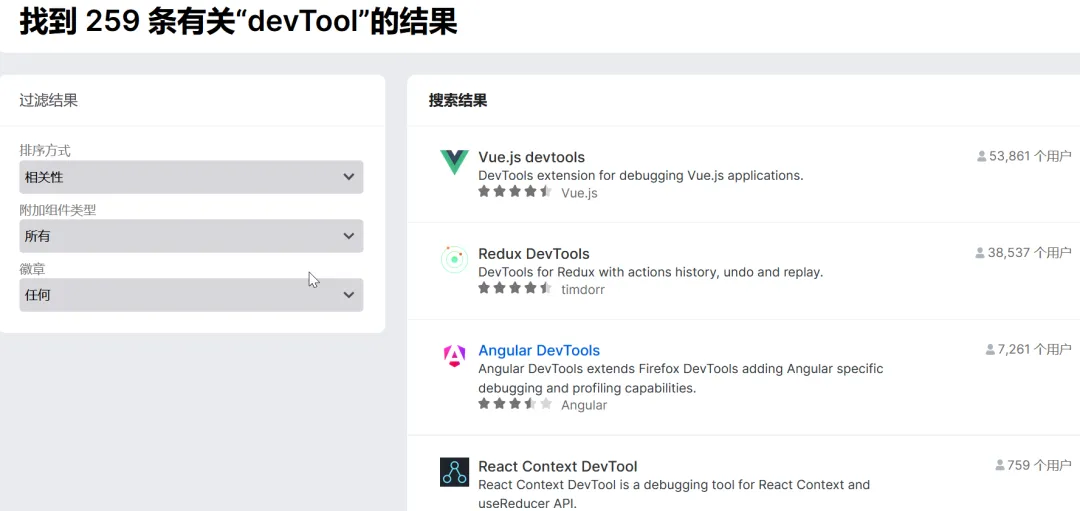
Task: Click the Redux DevTools logo icon
Action: pos(454,260)
